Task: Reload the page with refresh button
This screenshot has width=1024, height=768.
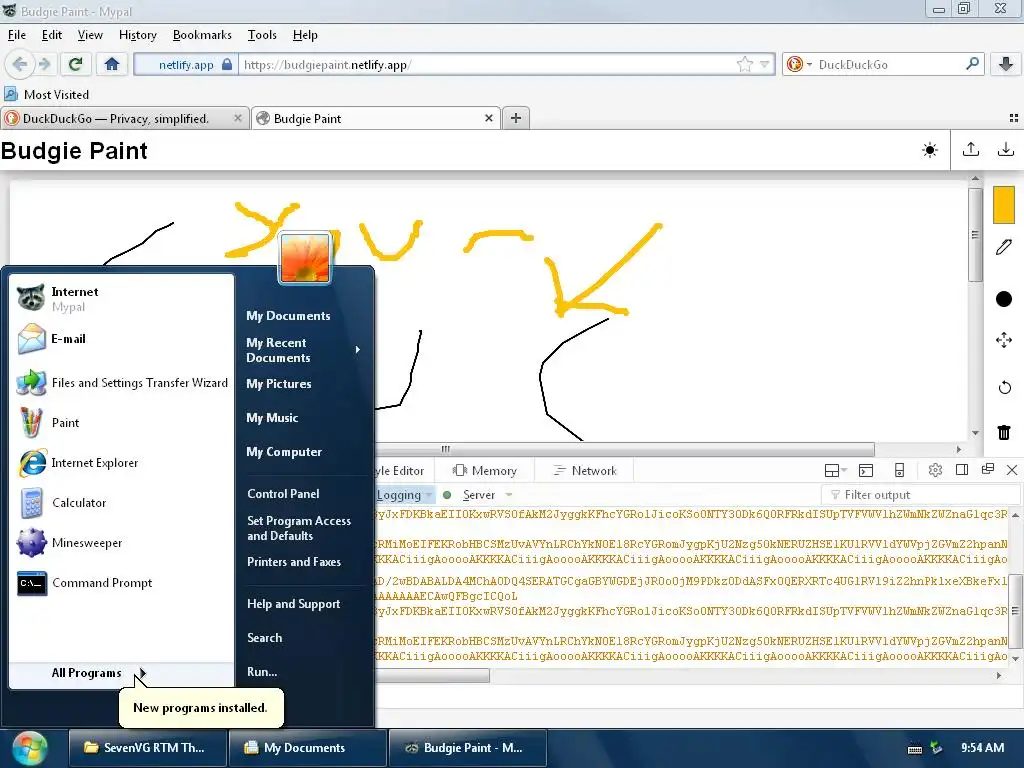Action: (x=75, y=64)
